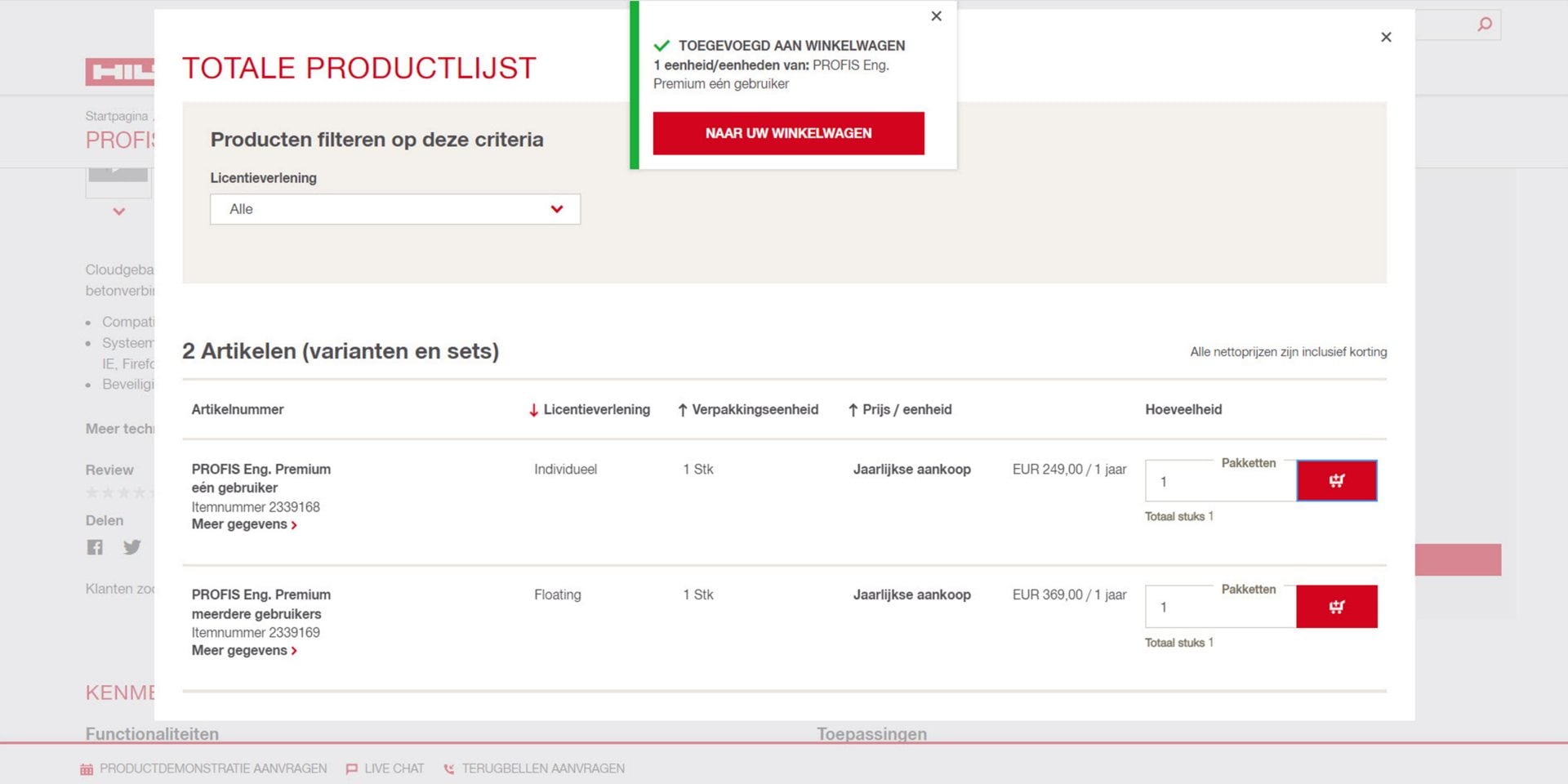1568x784 pixels.
Task: Close the Totale Productlijst dialog
Action: [1385, 38]
